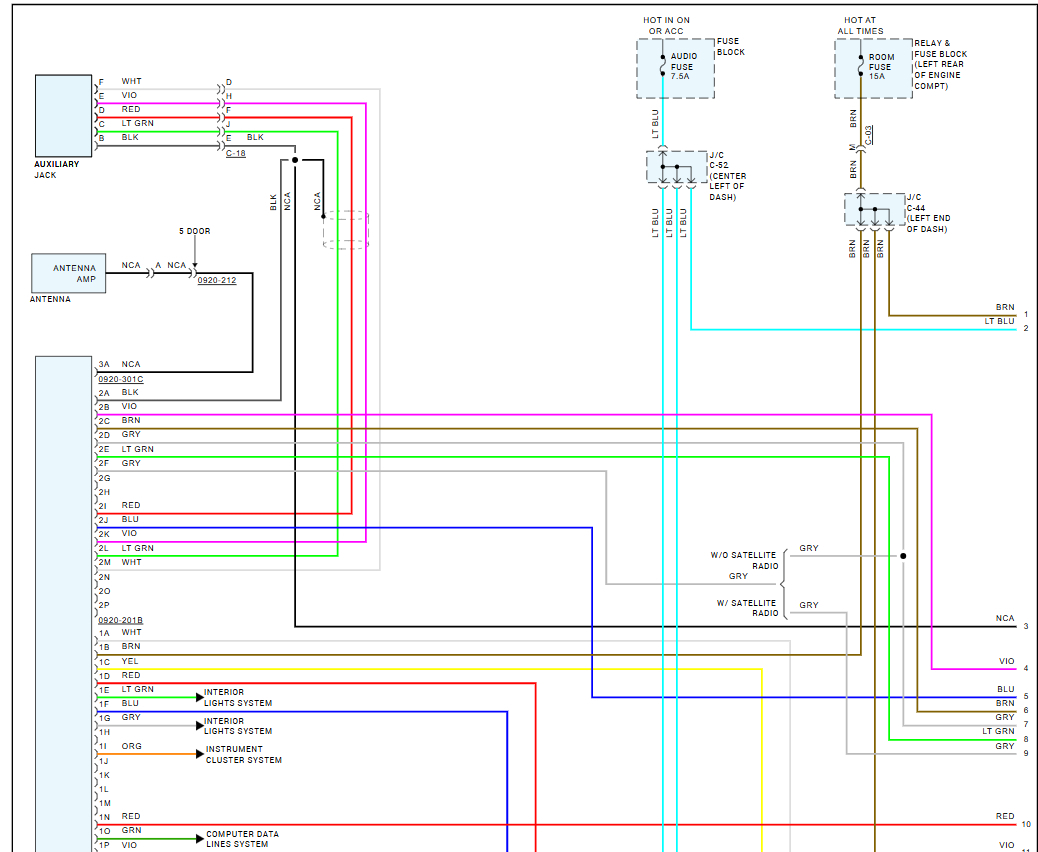1038x852 pixels.
Task: Click the Computer Data Lines System arrow
Action: tap(200, 839)
